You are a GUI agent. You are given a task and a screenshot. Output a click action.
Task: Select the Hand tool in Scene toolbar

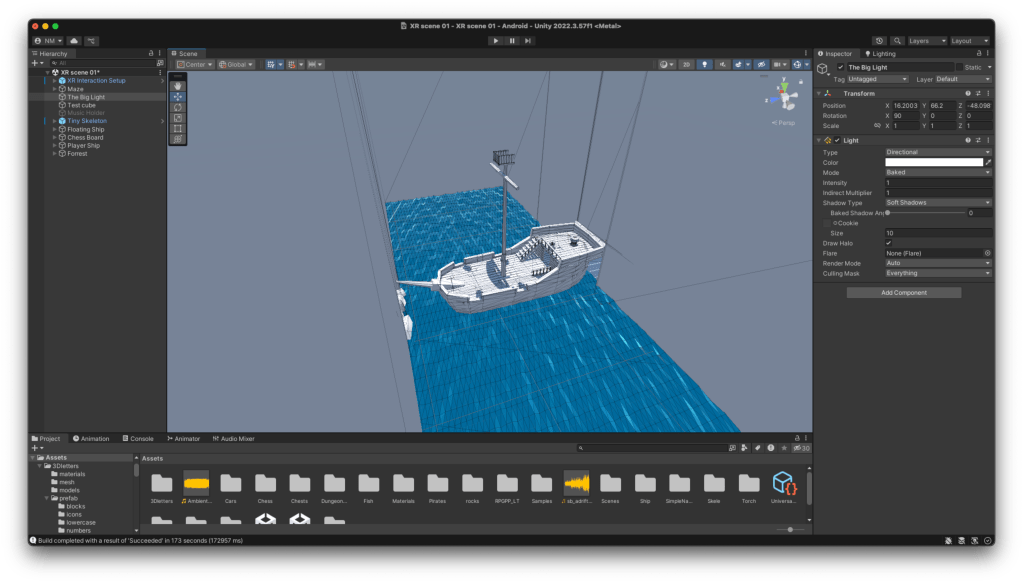pyautogui.click(x=177, y=85)
